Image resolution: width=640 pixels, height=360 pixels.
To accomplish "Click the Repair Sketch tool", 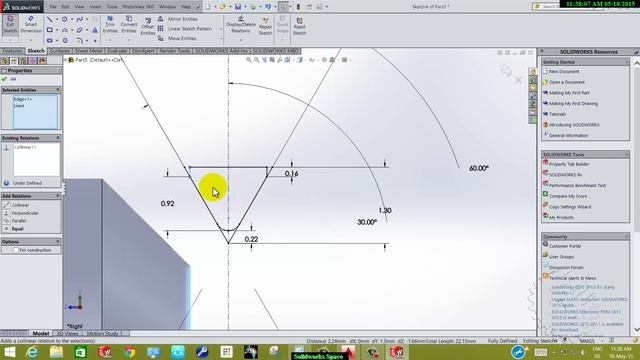I will 265,27.
